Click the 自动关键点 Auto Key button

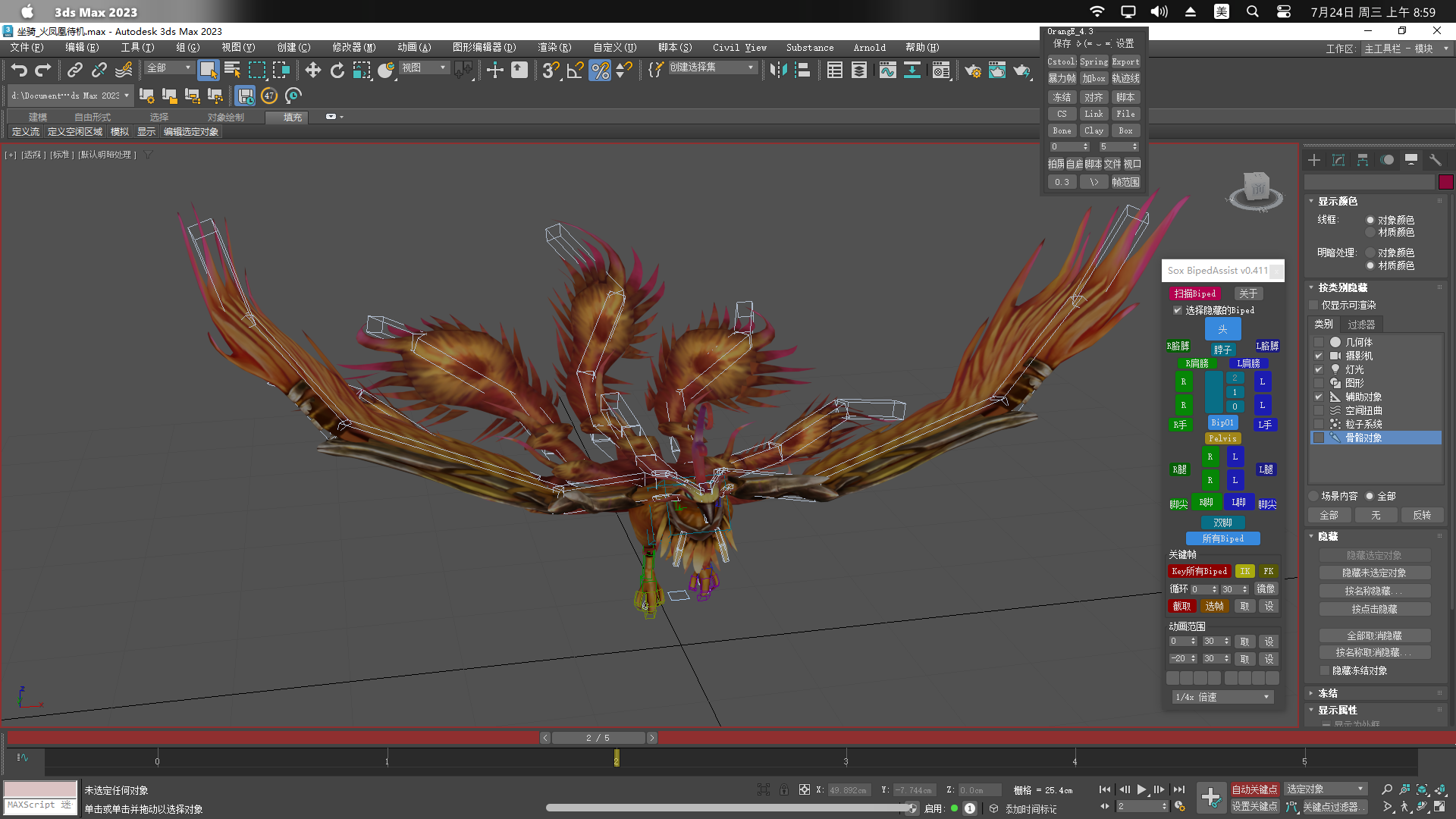[x=1254, y=789]
